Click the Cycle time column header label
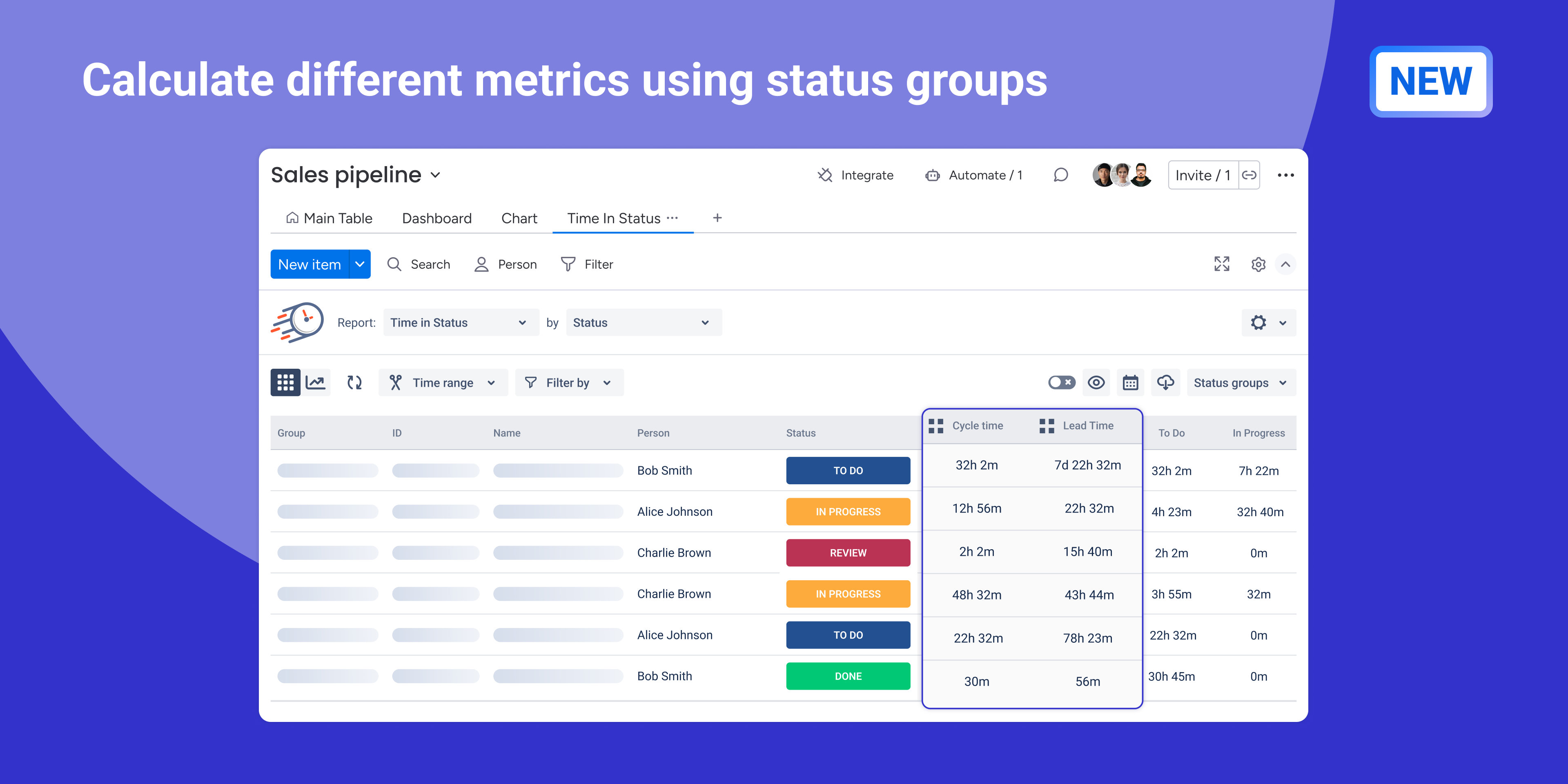Viewport: 1568px width, 784px height. pyautogui.click(x=978, y=425)
